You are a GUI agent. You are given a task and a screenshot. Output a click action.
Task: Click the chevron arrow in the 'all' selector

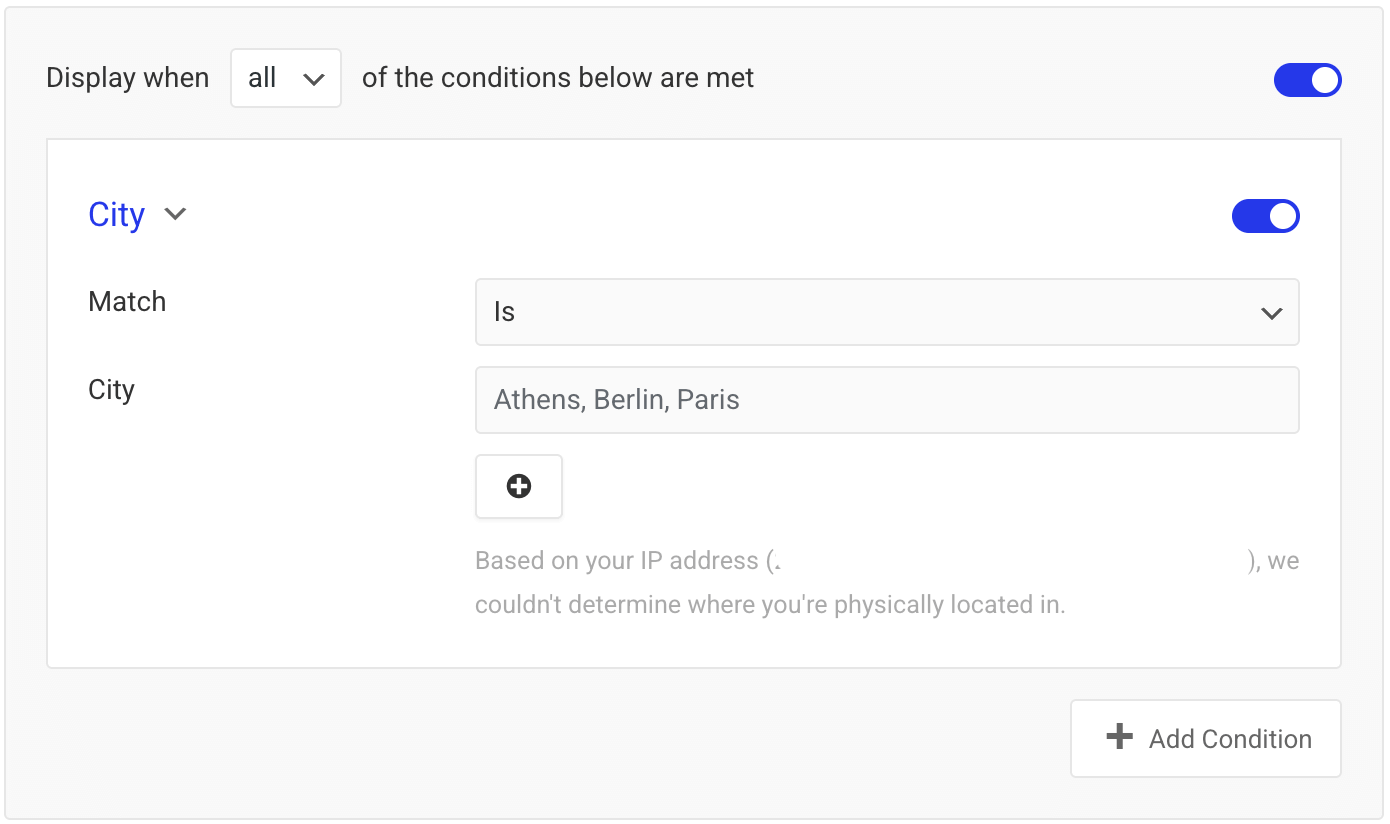click(314, 79)
